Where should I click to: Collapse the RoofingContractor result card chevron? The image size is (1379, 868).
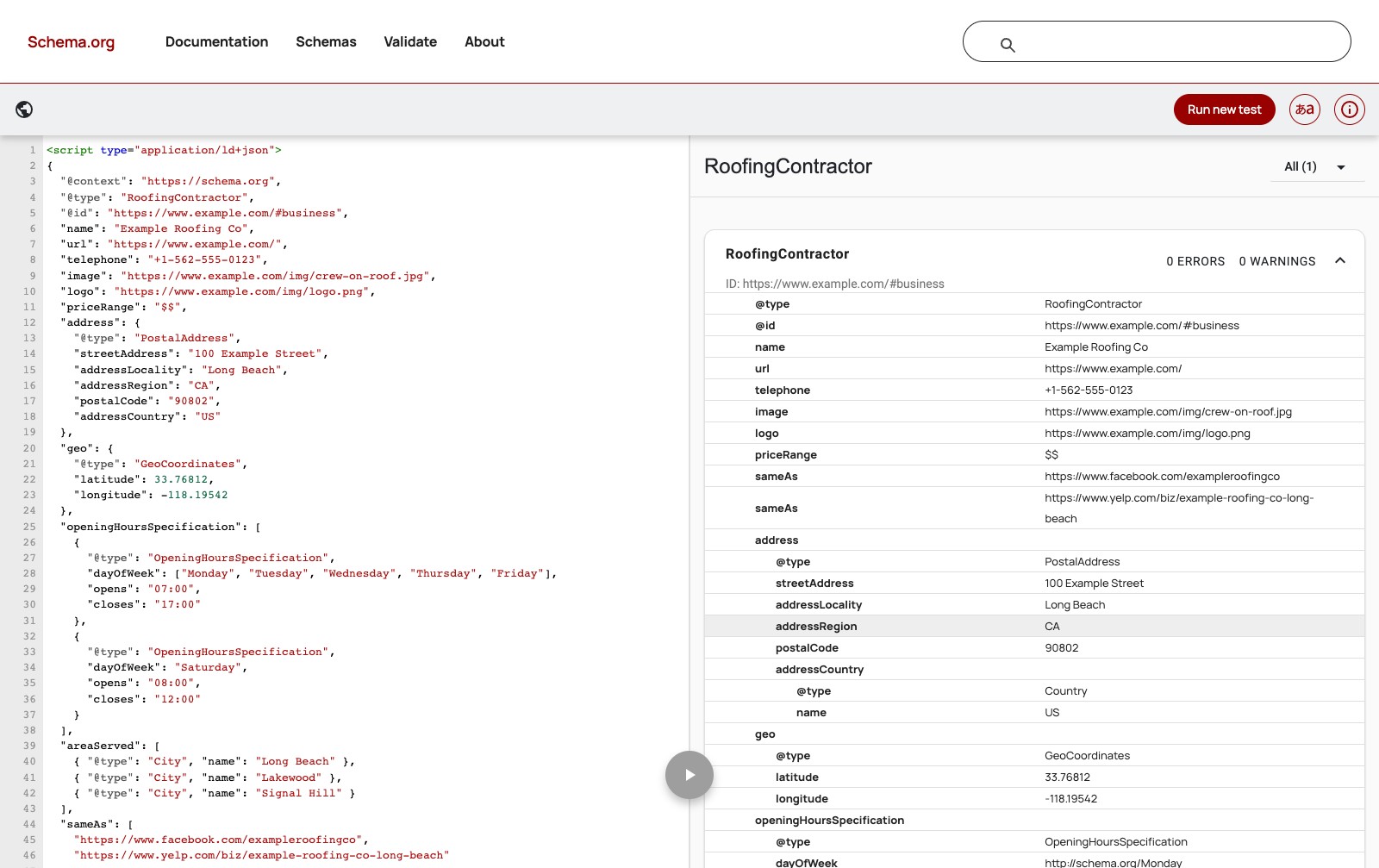coord(1340,260)
